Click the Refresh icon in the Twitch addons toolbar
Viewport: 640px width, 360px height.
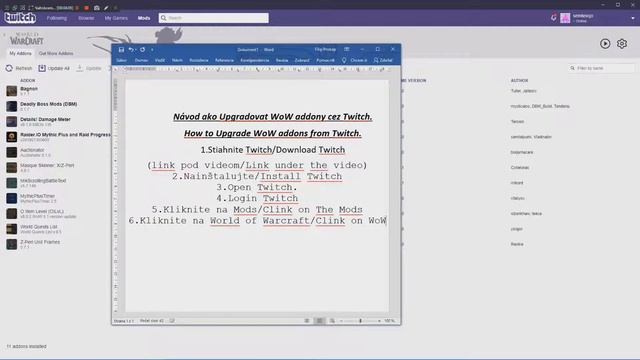[x=9, y=68]
